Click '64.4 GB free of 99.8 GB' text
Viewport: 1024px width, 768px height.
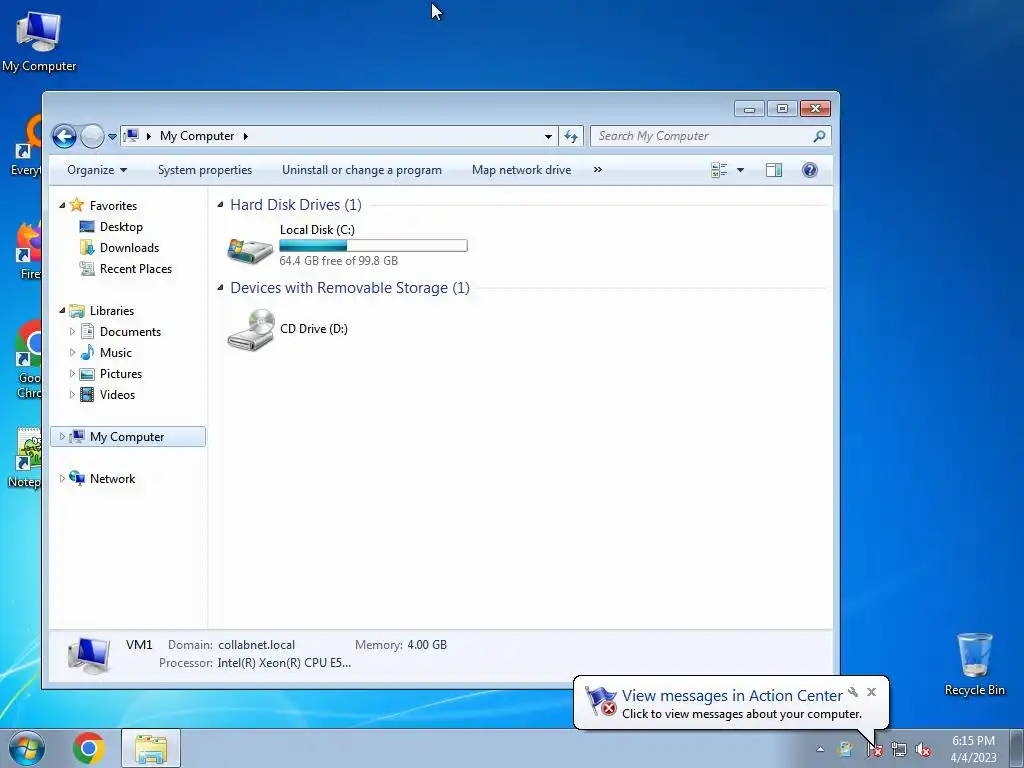pyautogui.click(x=338, y=261)
